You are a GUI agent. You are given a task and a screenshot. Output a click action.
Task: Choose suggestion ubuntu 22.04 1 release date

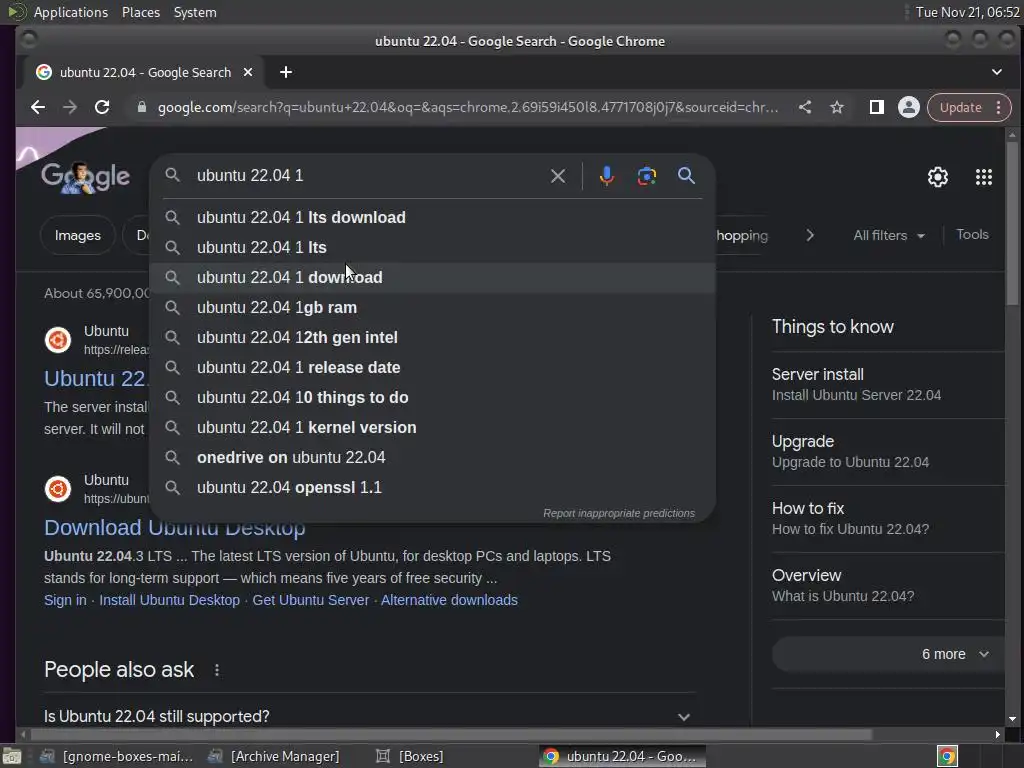(432, 368)
